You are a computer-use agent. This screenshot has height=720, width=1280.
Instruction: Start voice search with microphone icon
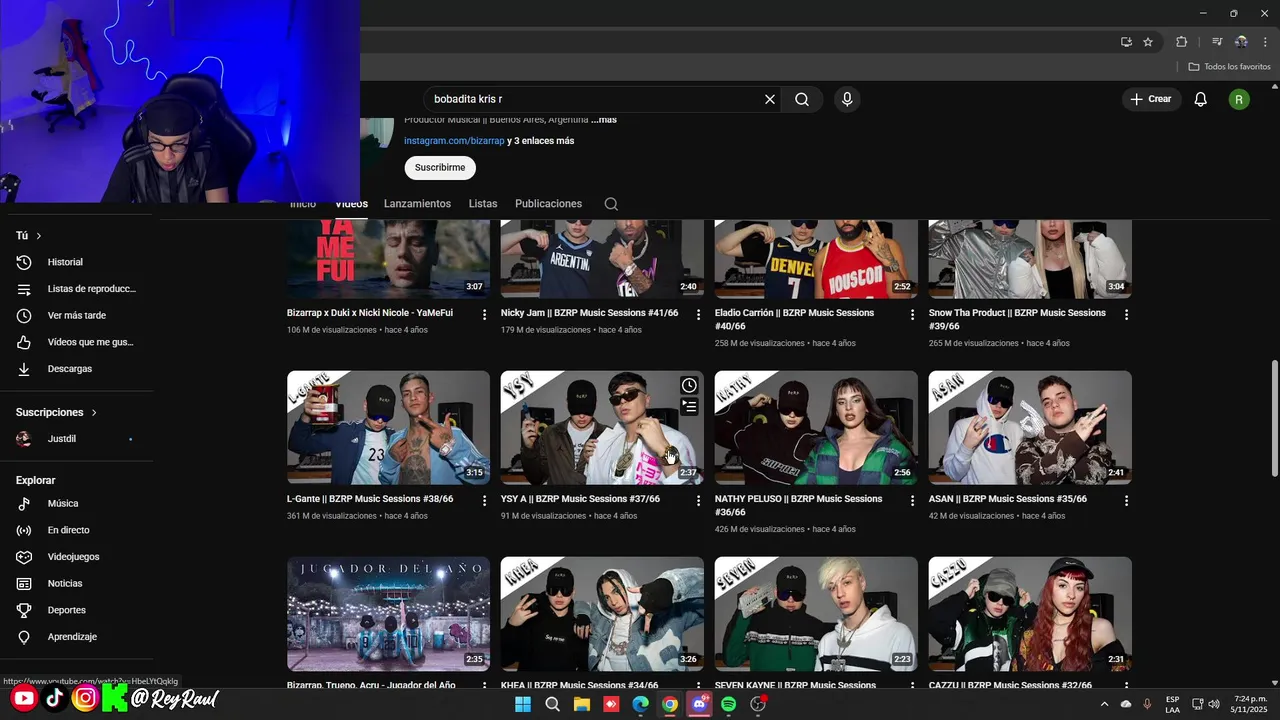(847, 99)
